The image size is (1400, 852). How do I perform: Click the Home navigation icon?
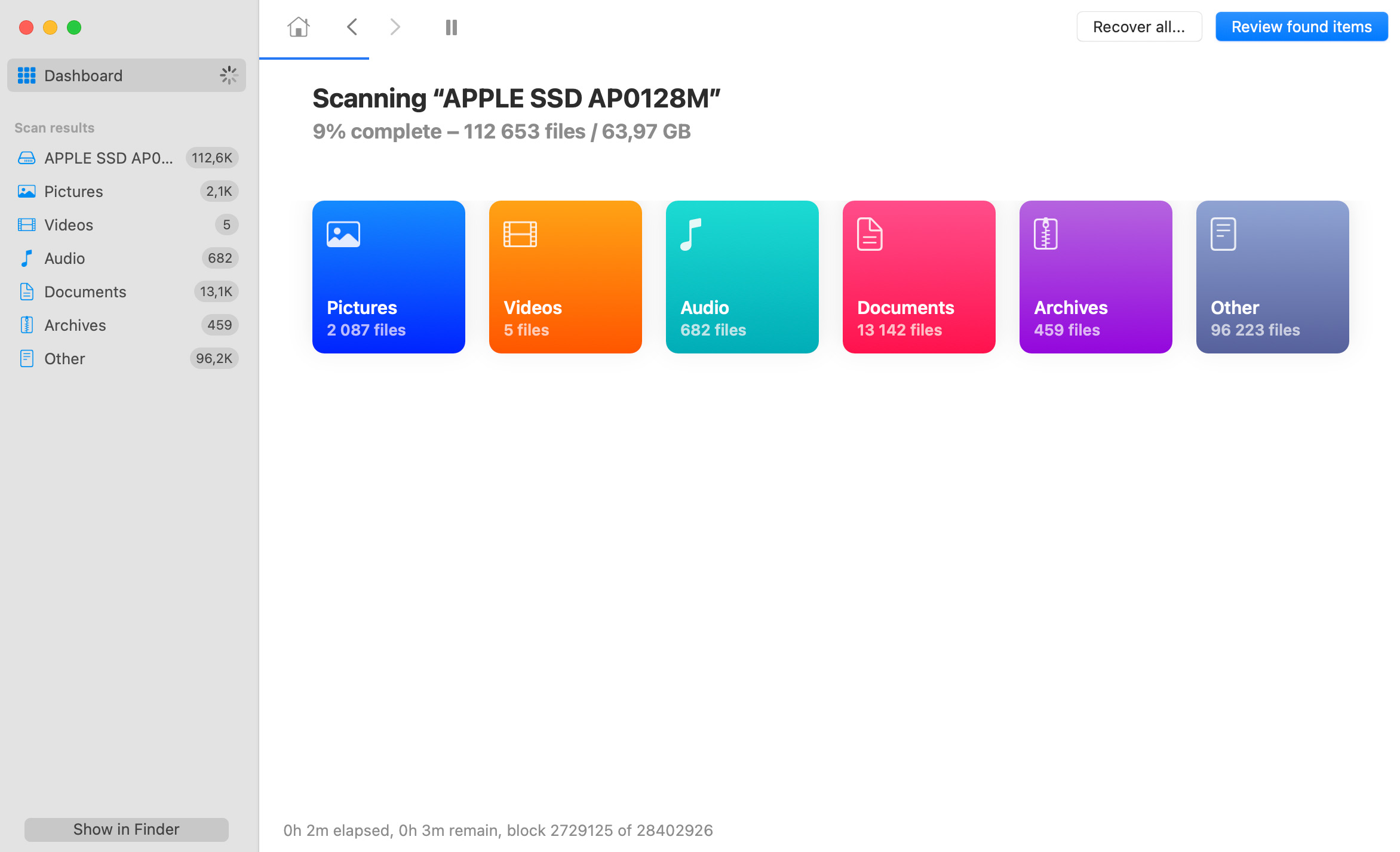tap(298, 26)
